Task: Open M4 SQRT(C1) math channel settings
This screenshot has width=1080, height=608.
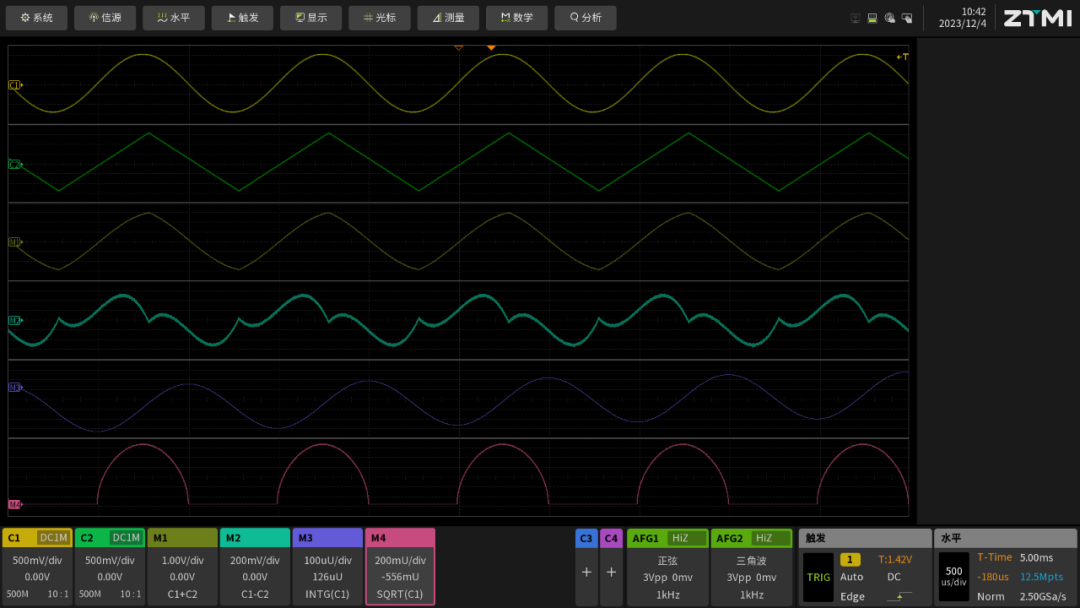Action: [x=400, y=566]
